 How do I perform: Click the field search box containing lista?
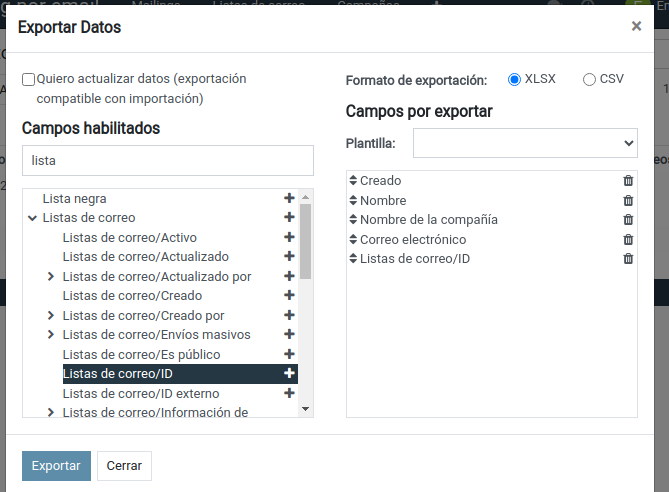[168, 160]
